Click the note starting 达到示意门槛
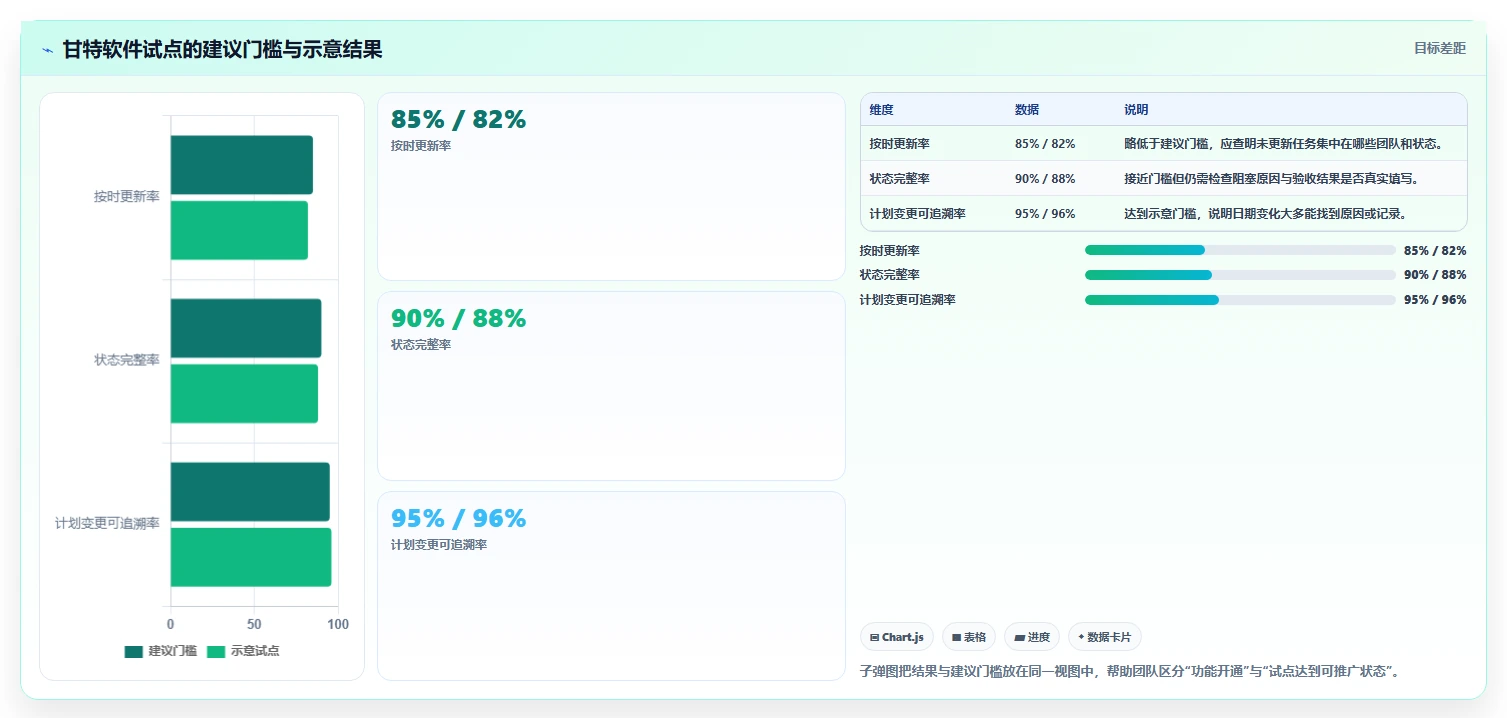 pos(1266,214)
